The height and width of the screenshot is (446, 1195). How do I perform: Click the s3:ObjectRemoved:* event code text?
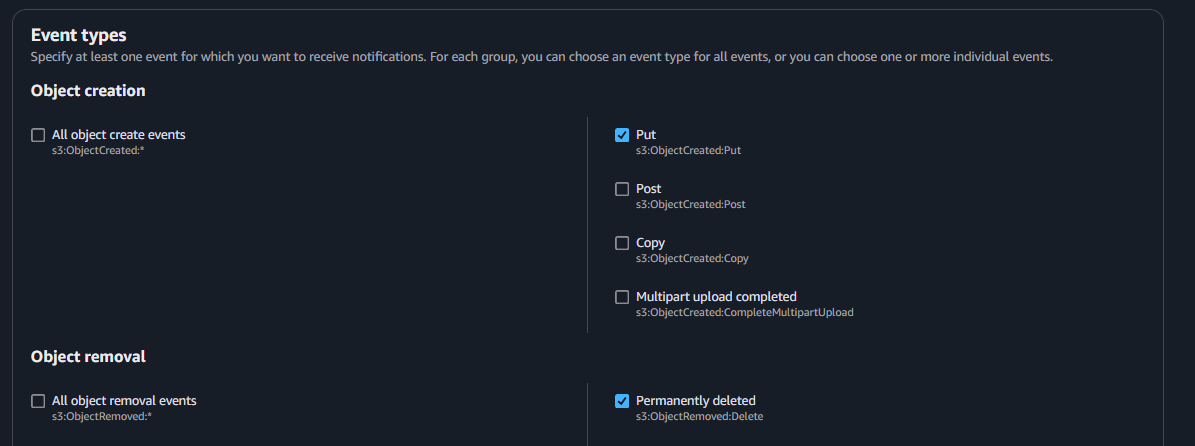[101, 416]
